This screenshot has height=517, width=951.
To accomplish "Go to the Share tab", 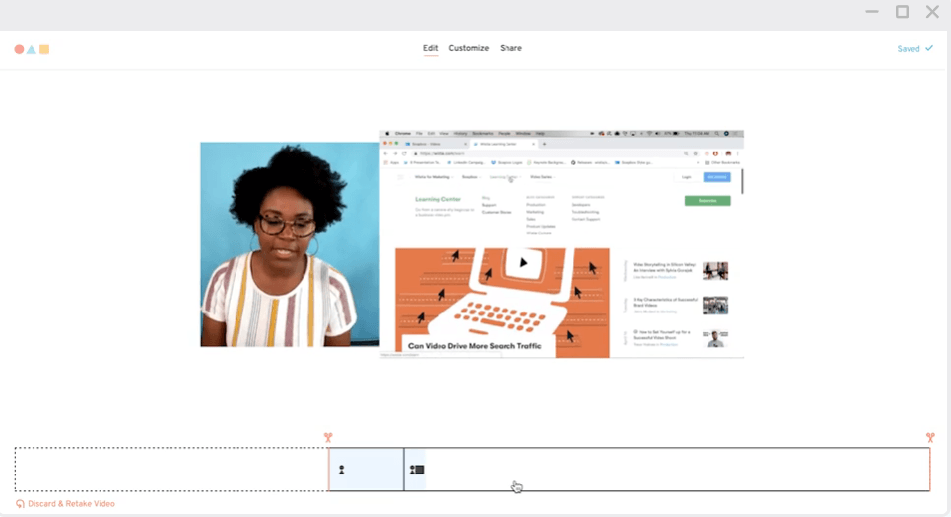I will 511,48.
